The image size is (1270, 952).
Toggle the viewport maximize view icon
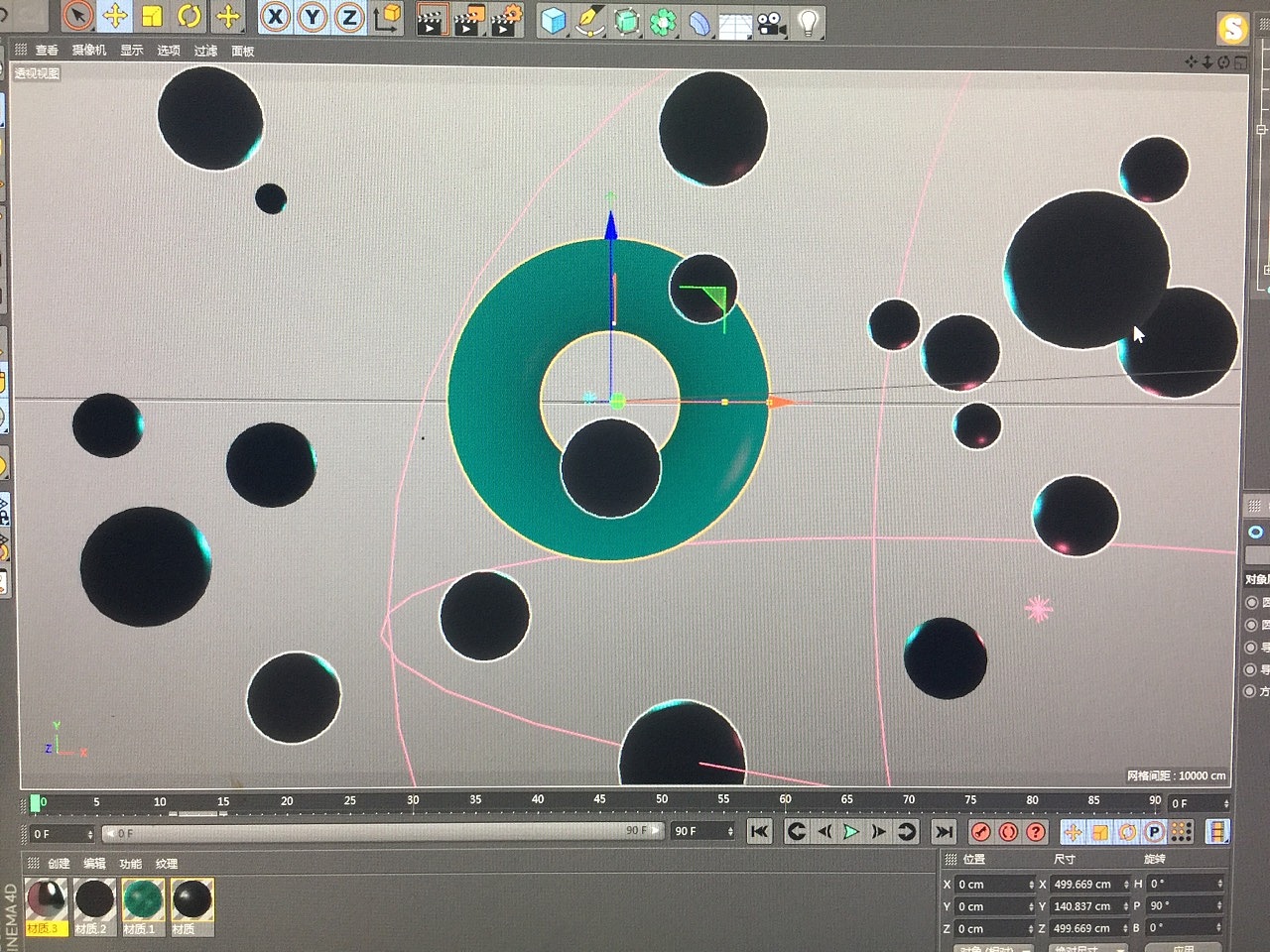pos(1240,61)
